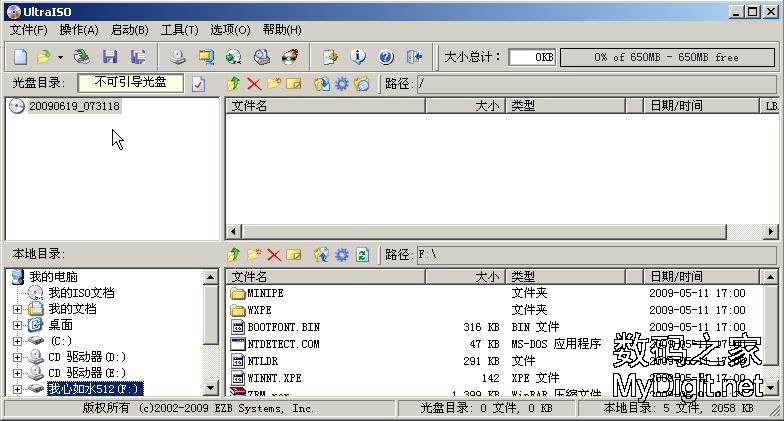Viewport: 784px width, 421px height.
Task: Click the disc directory path field
Action: [597, 84]
